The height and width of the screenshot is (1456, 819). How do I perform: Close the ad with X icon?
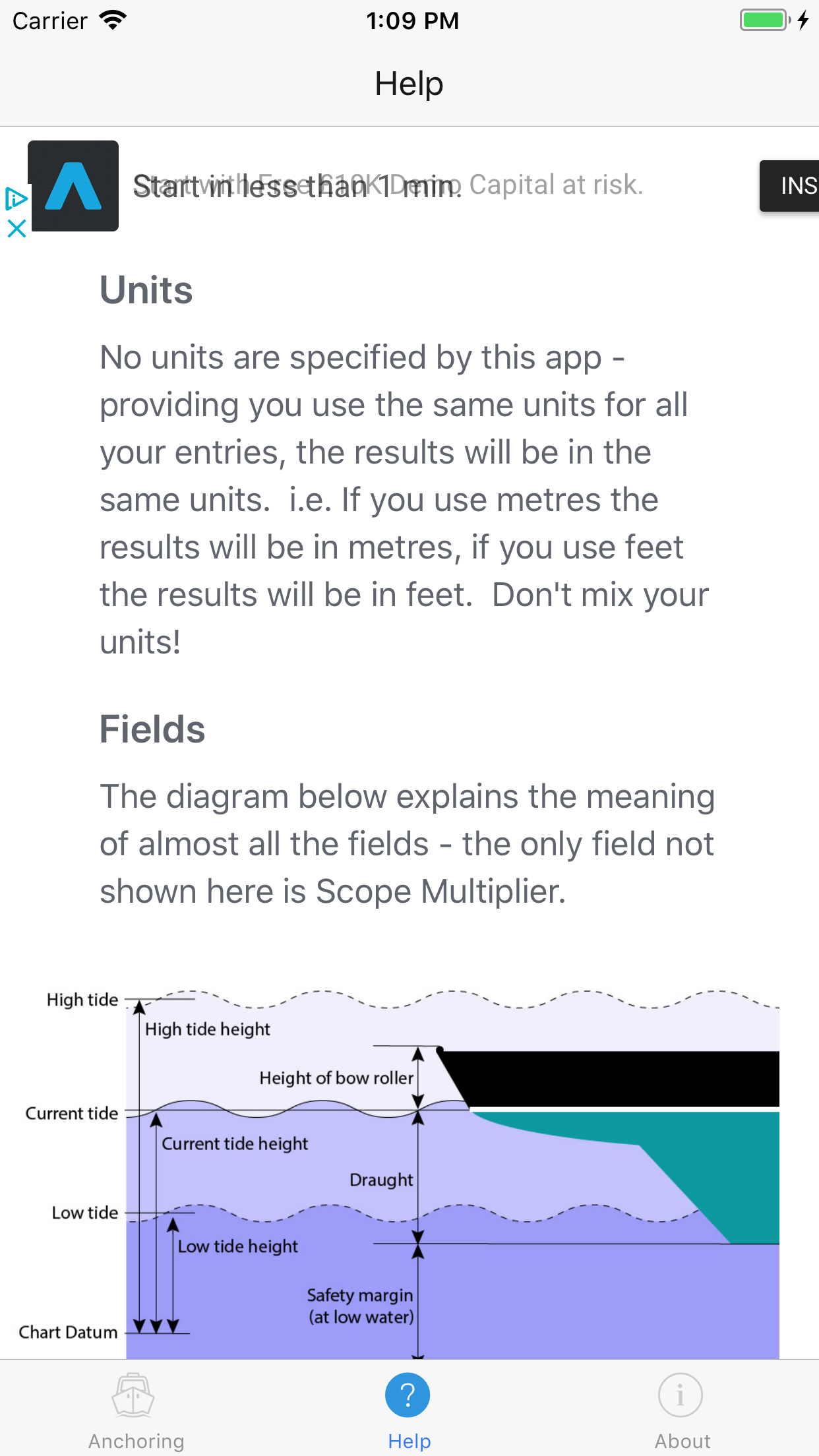[x=16, y=229]
